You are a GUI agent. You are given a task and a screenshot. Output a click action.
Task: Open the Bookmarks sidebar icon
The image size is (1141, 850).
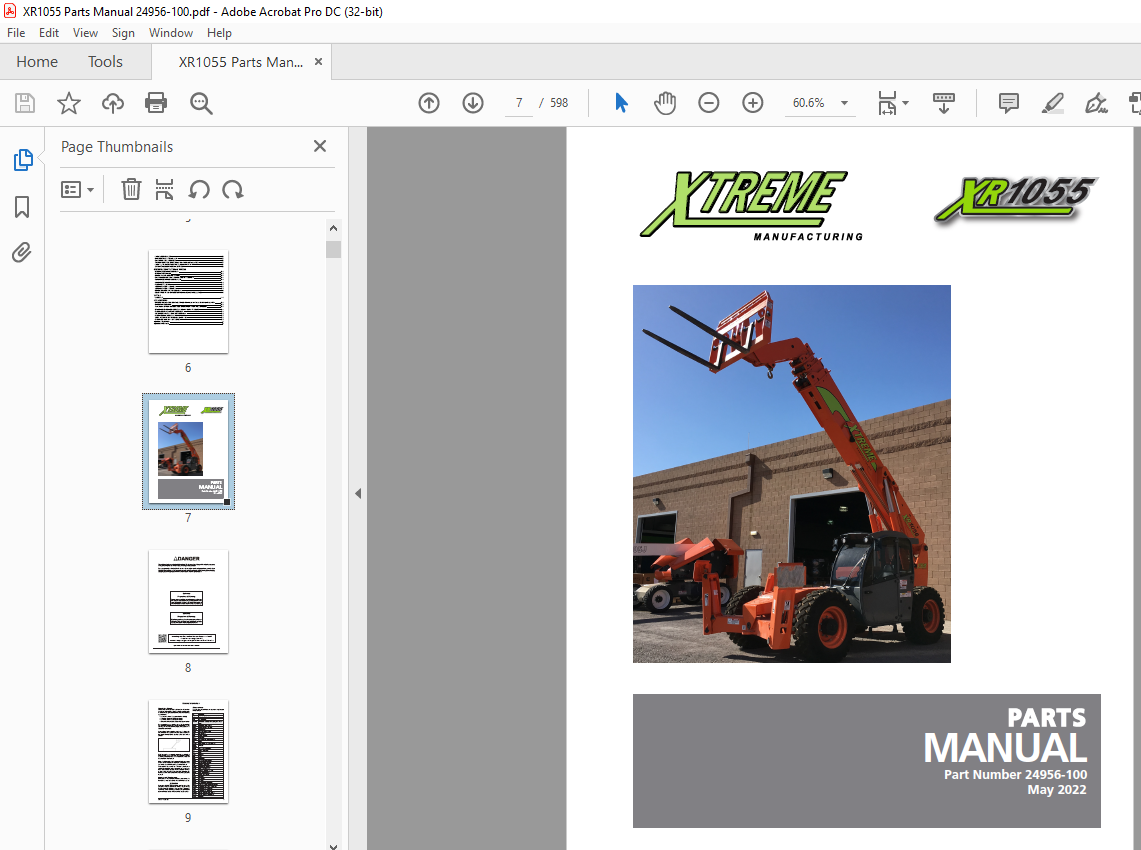[22, 207]
